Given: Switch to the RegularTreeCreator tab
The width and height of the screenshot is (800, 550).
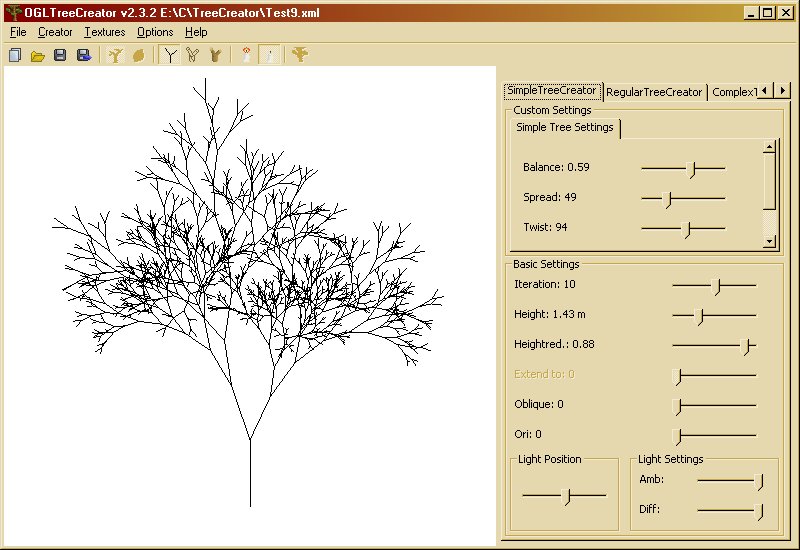Looking at the screenshot, I should tap(654, 92).
